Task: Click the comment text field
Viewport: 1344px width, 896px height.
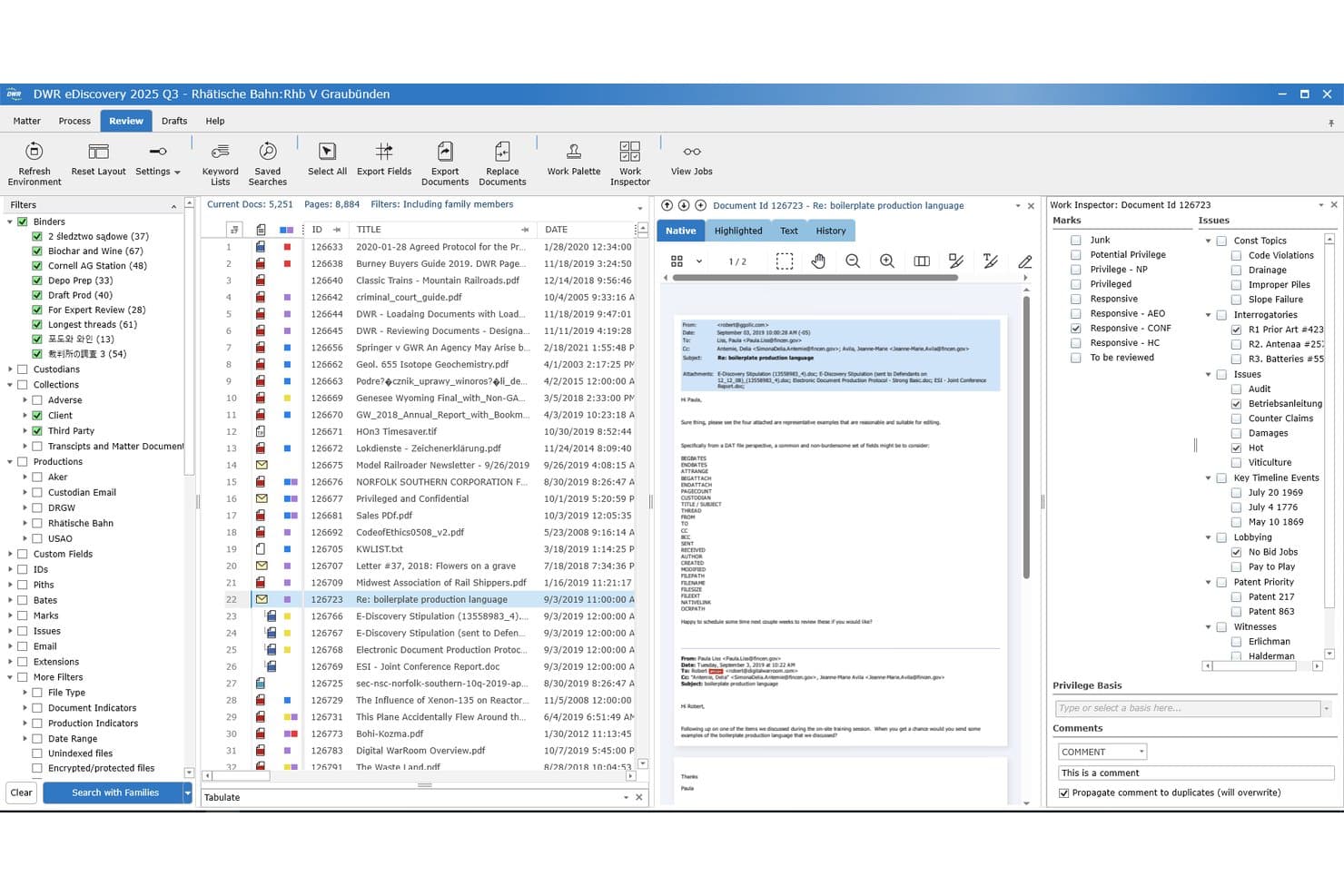Action: click(x=1196, y=773)
